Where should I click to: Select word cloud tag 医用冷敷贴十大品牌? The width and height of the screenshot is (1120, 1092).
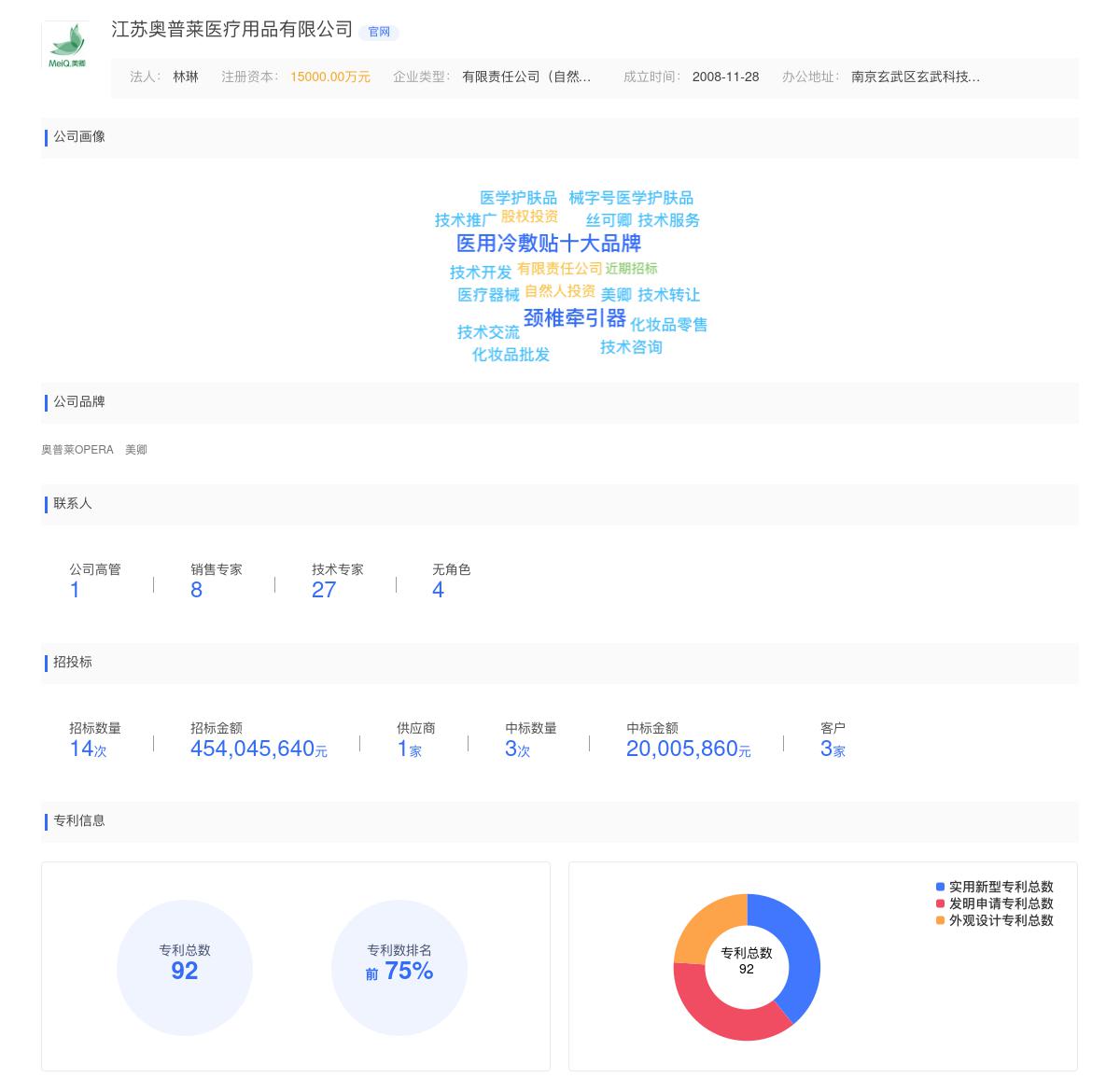549,244
